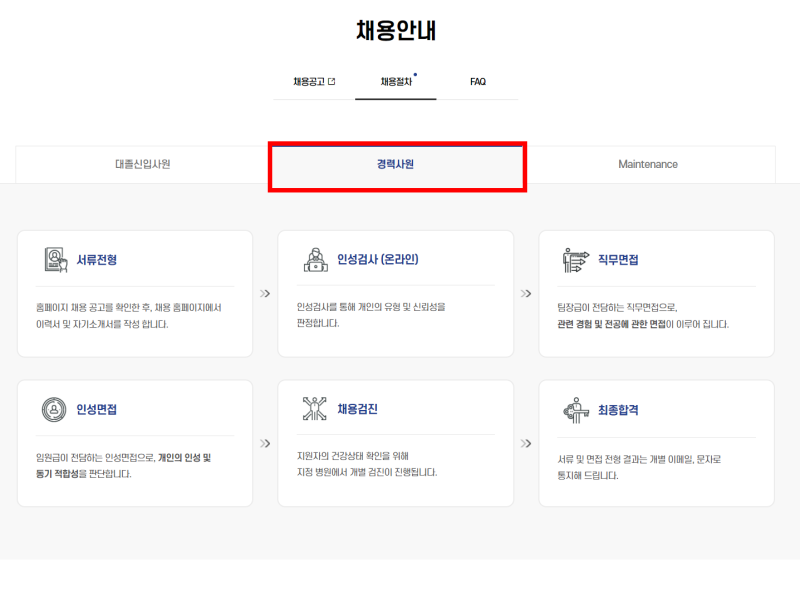Select the 채용검진 health check icon
Image resolution: width=800 pixels, height=593 pixels.
(314, 409)
